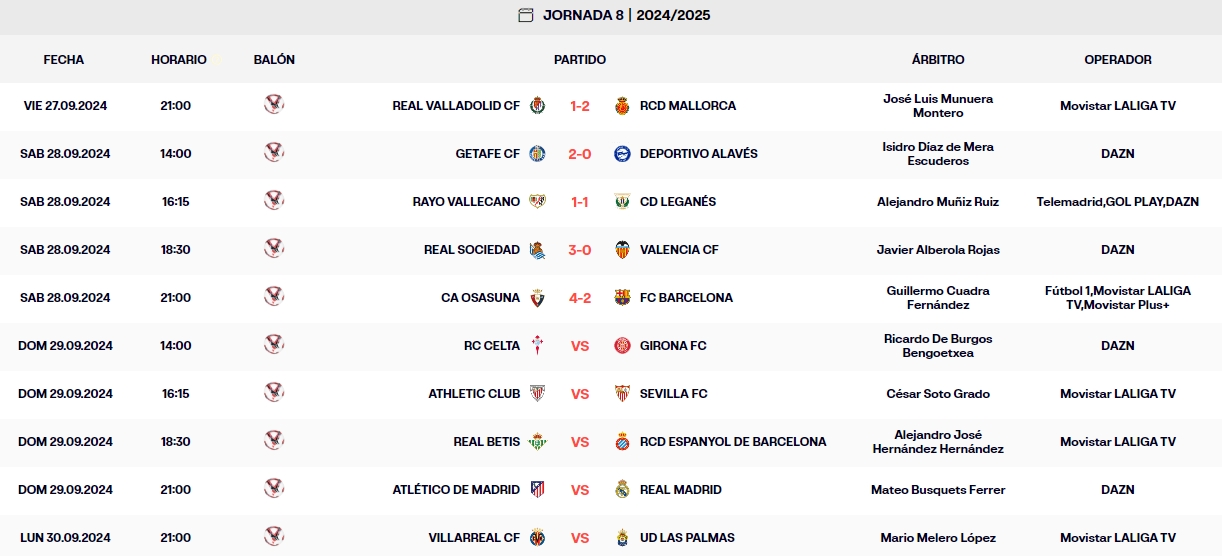Open the 1-2 Valladolid vs Mallorca result

(580, 106)
